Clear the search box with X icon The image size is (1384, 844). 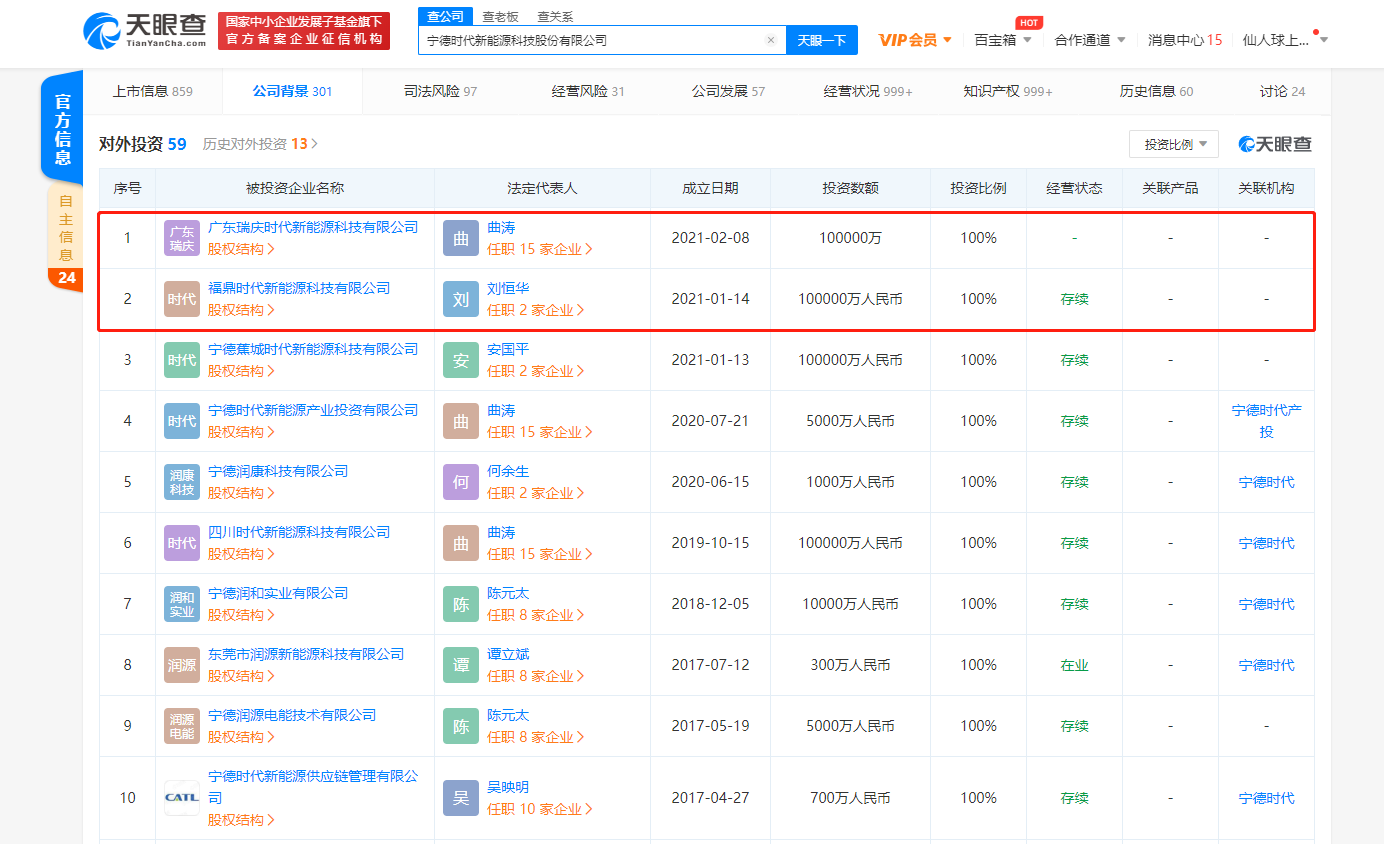pyautogui.click(x=770, y=41)
